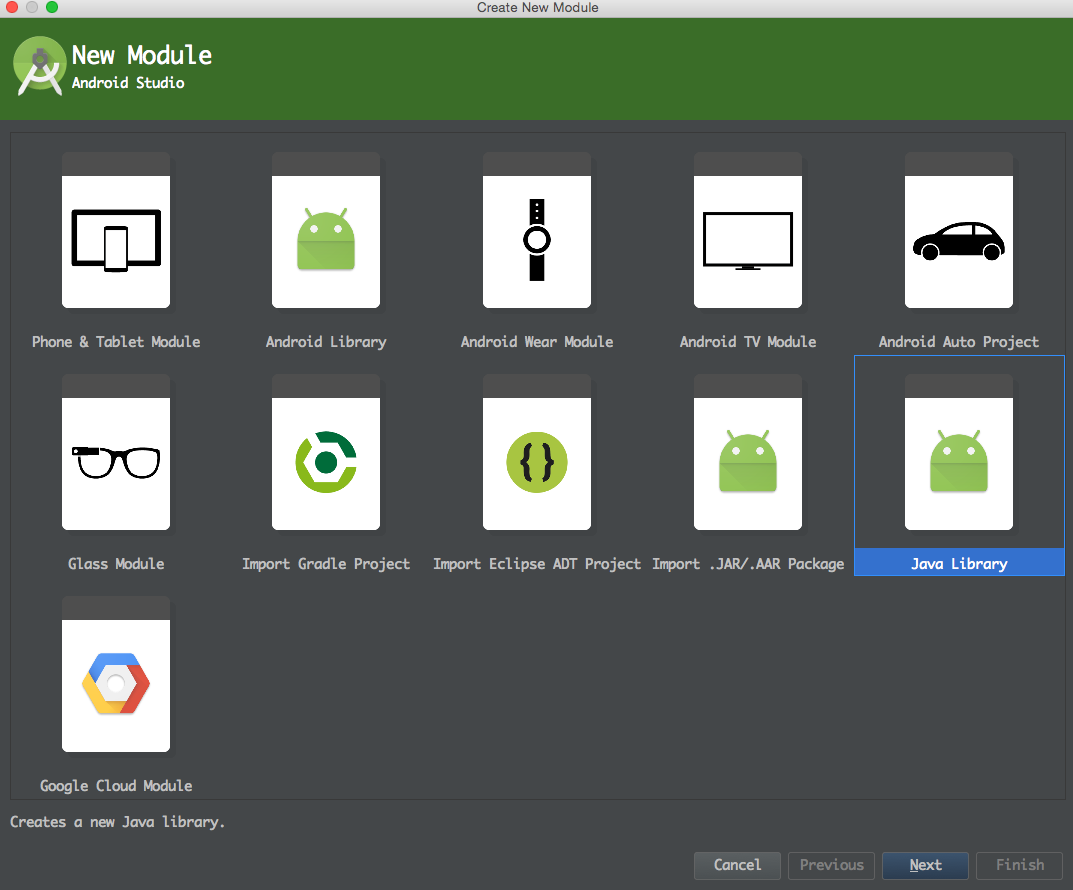This screenshot has width=1073, height=890.
Task: Click the Java Library module icon
Action: (959, 463)
